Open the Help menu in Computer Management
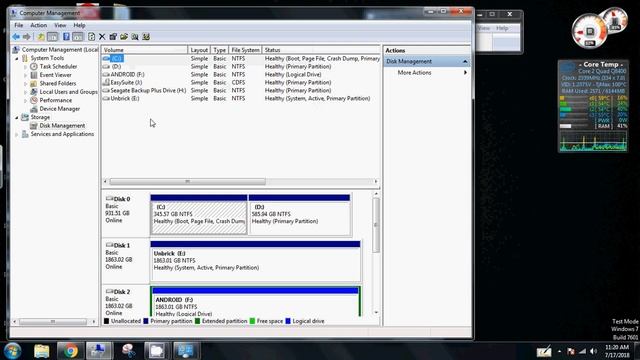640x360 pixels. [79, 25]
